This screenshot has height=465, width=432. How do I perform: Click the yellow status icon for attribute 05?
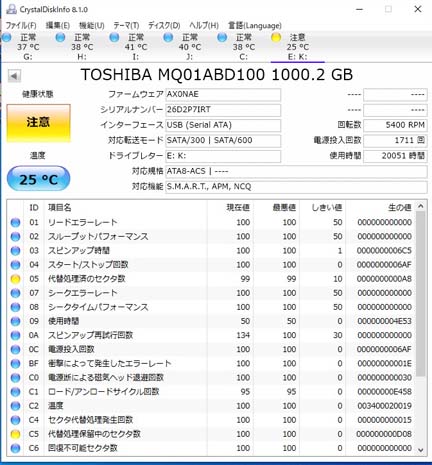(15, 279)
